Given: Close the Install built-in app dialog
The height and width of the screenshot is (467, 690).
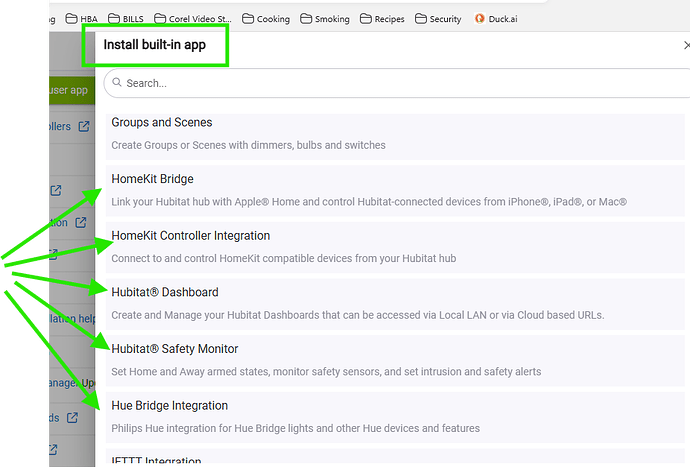Looking at the screenshot, I should [685, 46].
